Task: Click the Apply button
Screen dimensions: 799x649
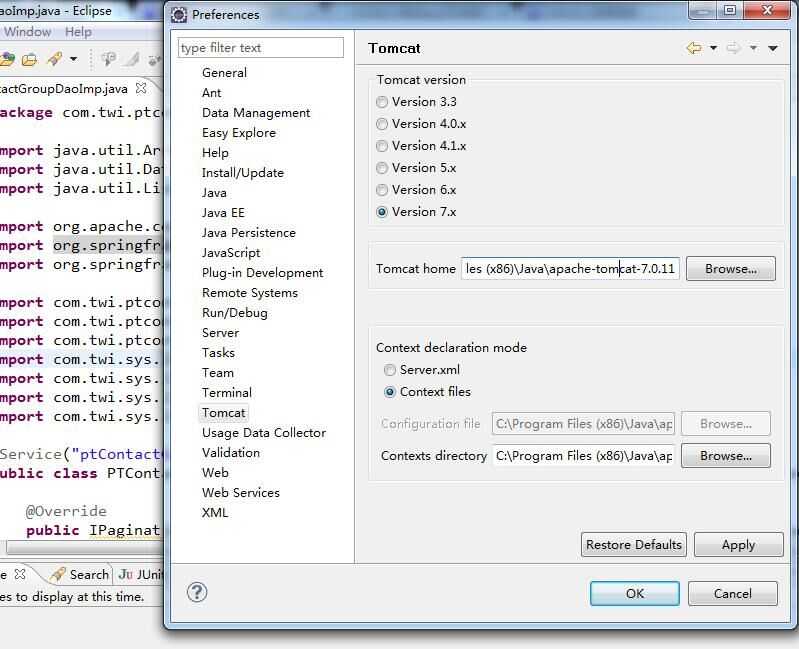Action: click(738, 545)
